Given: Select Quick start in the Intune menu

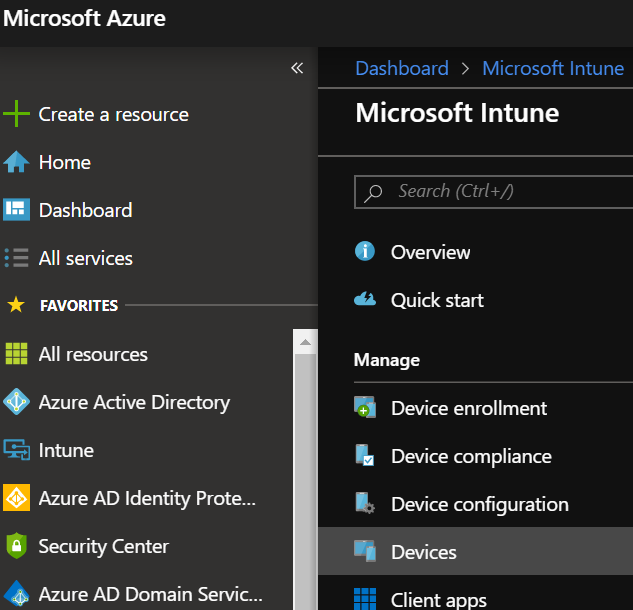Looking at the screenshot, I should tap(437, 300).
